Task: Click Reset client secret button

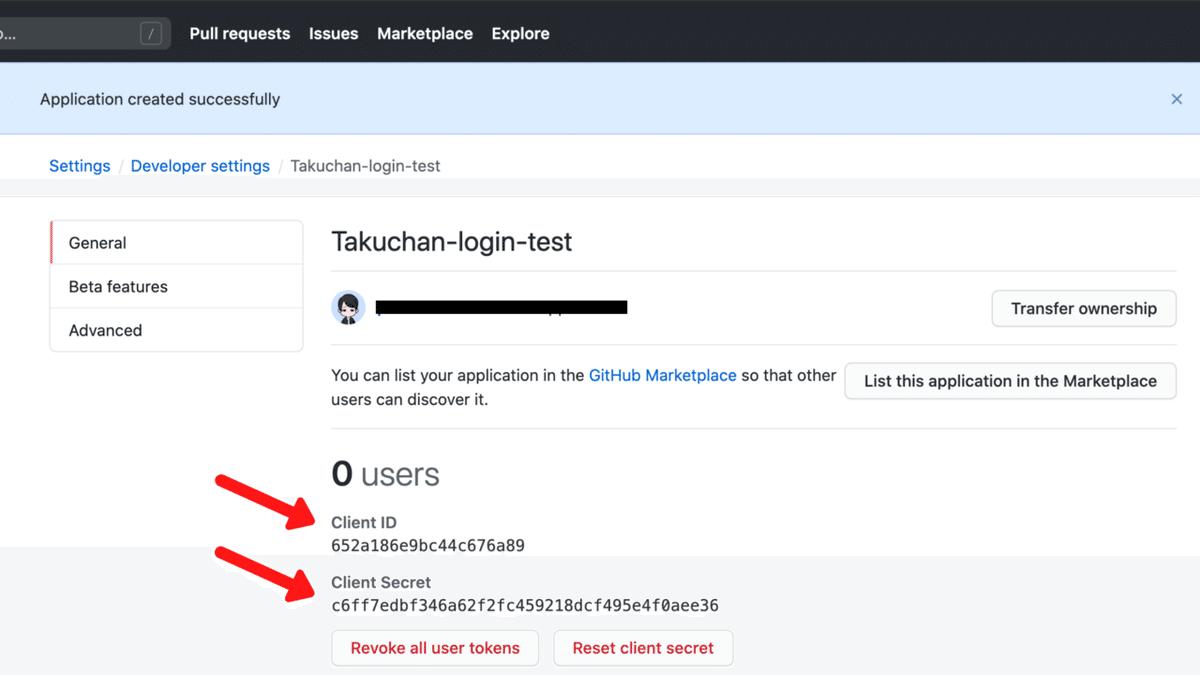Action: pos(643,648)
